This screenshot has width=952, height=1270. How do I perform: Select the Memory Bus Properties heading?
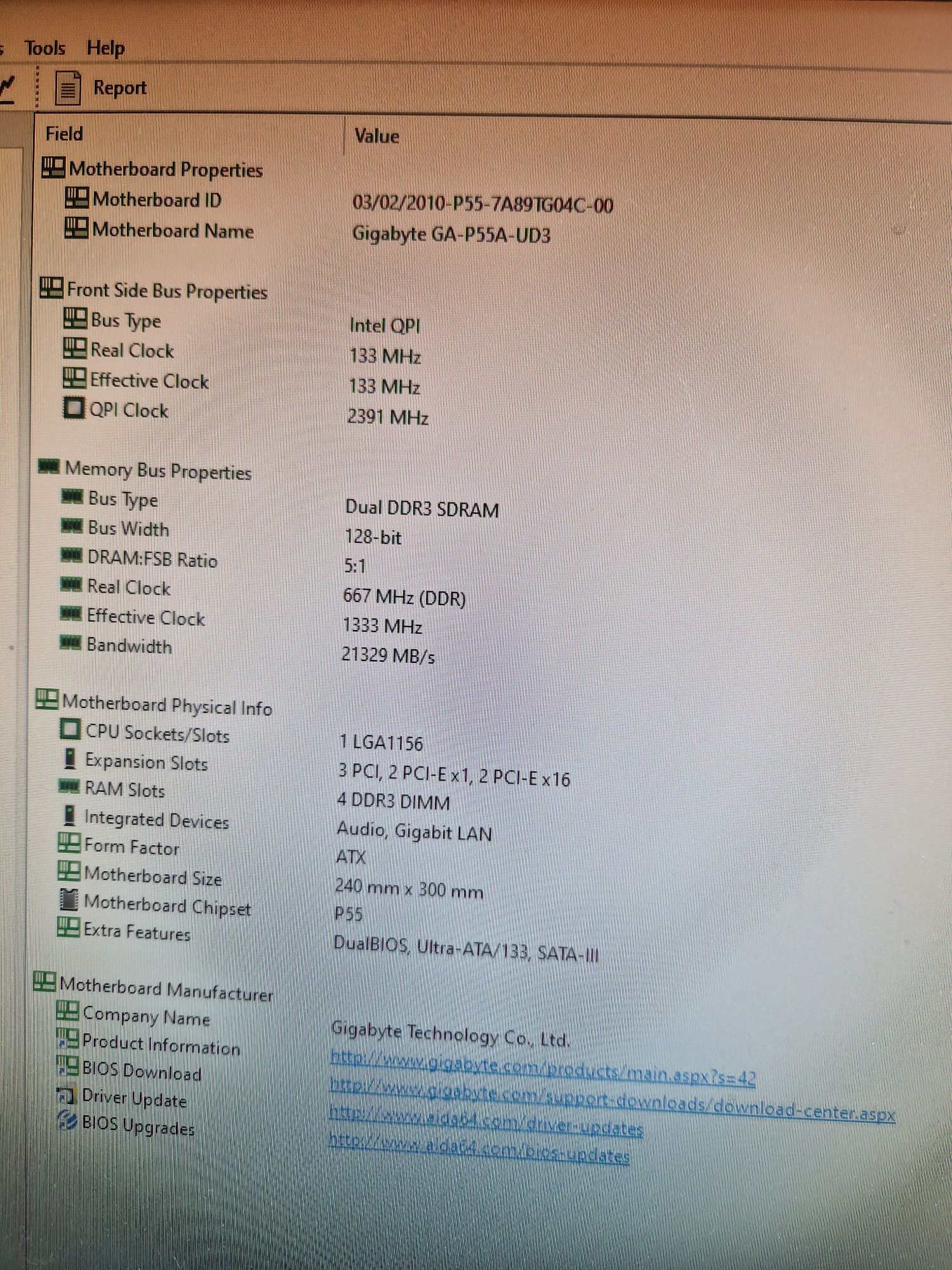tap(158, 471)
